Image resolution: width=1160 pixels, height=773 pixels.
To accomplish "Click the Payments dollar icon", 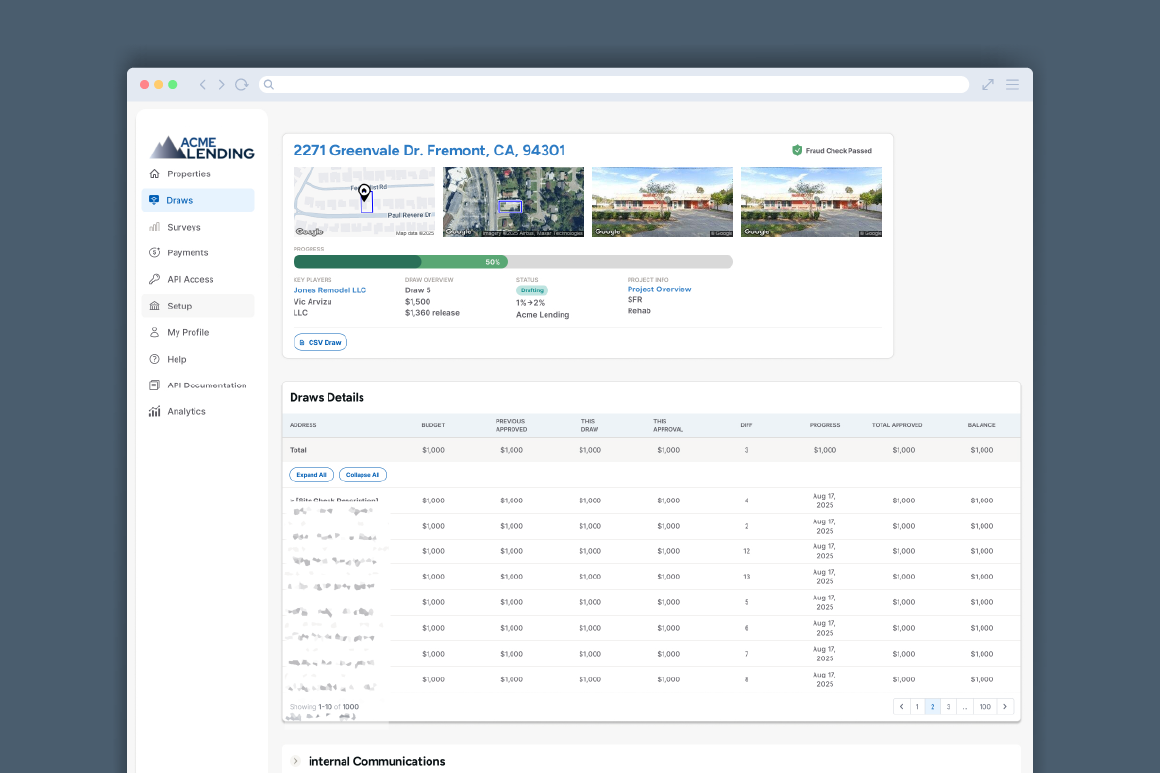I will point(155,252).
